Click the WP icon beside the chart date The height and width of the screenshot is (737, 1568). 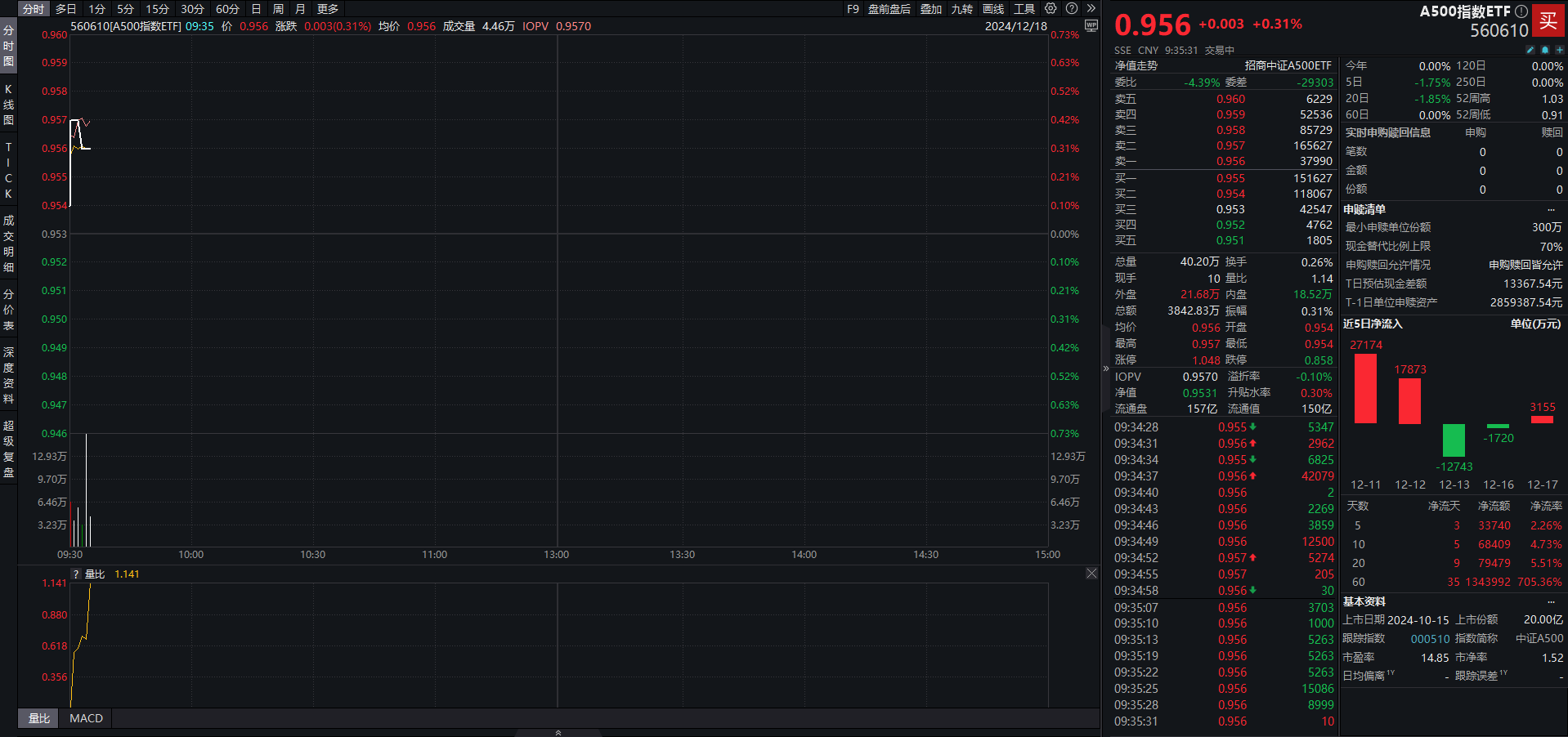1091,26
